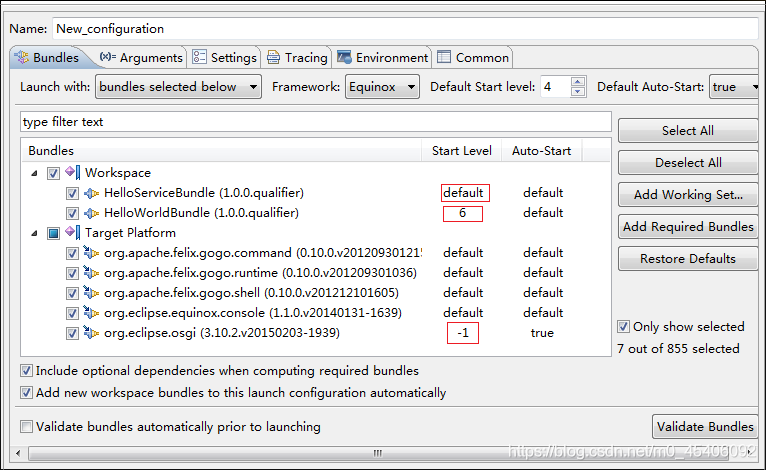Image resolution: width=766 pixels, height=470 pixels.
Task: Click HelloWorldBundle start level 6 cell
Action: pos(463,214)
